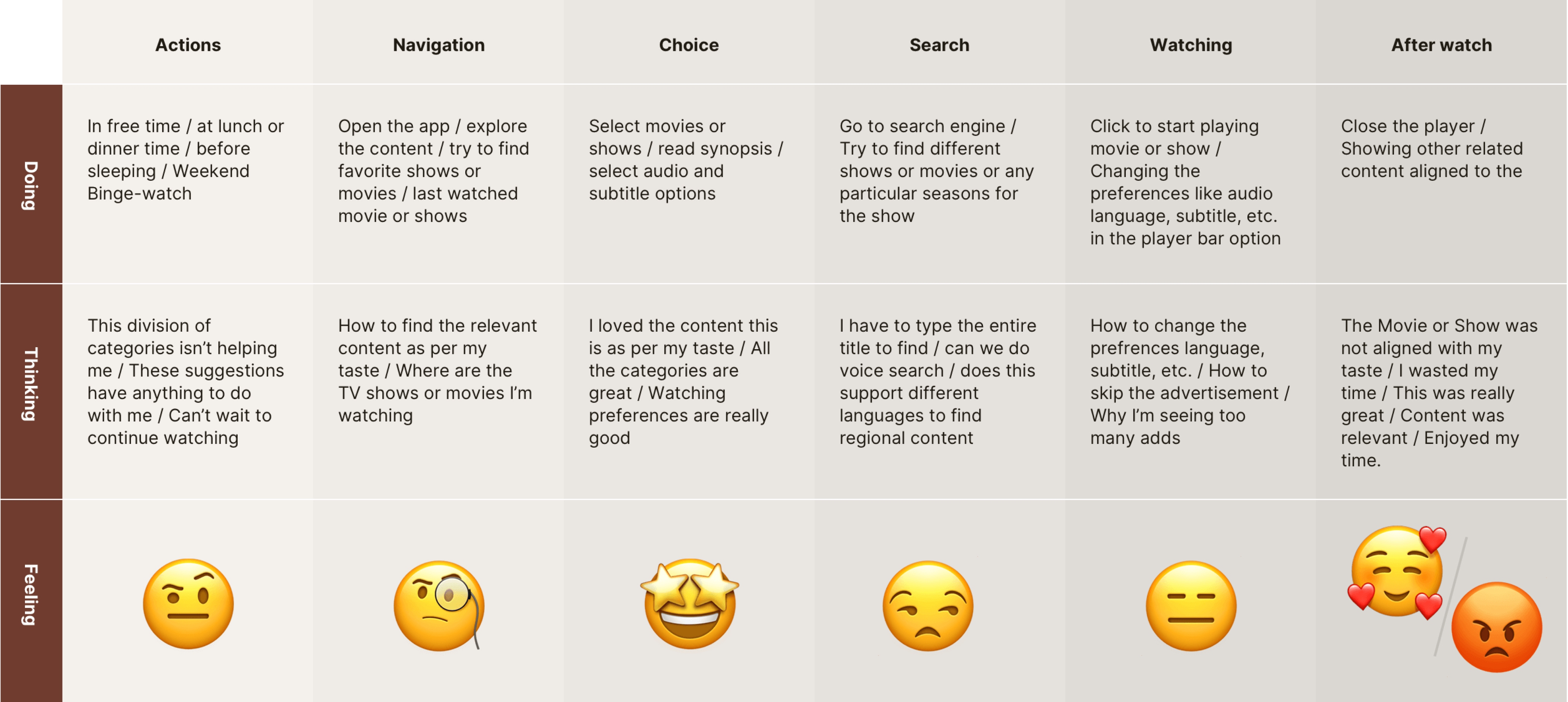Click the Thinking row label

(30, 384)
